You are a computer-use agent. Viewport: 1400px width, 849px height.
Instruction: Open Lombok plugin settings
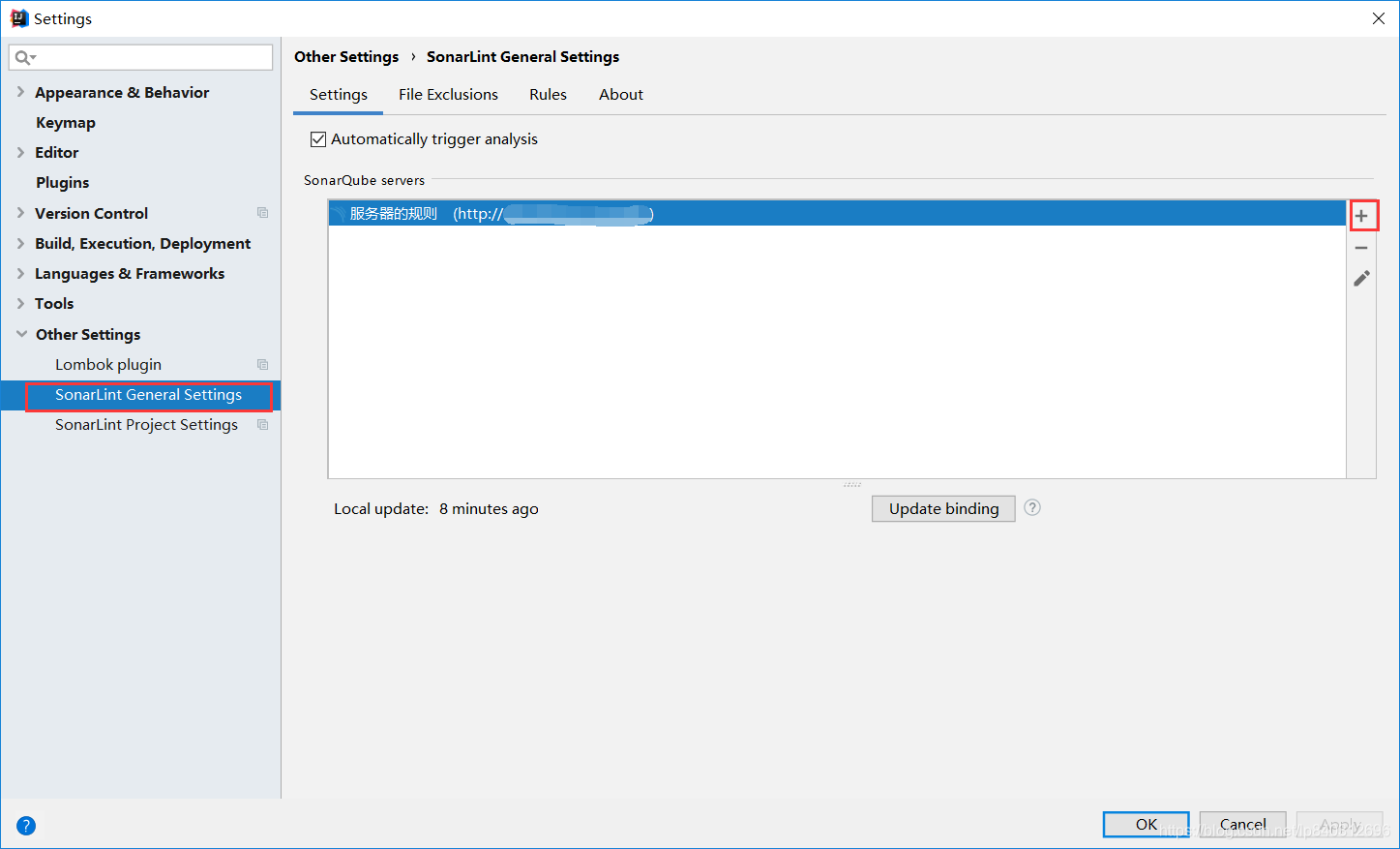pyautogui.click(x=108, y=365)
